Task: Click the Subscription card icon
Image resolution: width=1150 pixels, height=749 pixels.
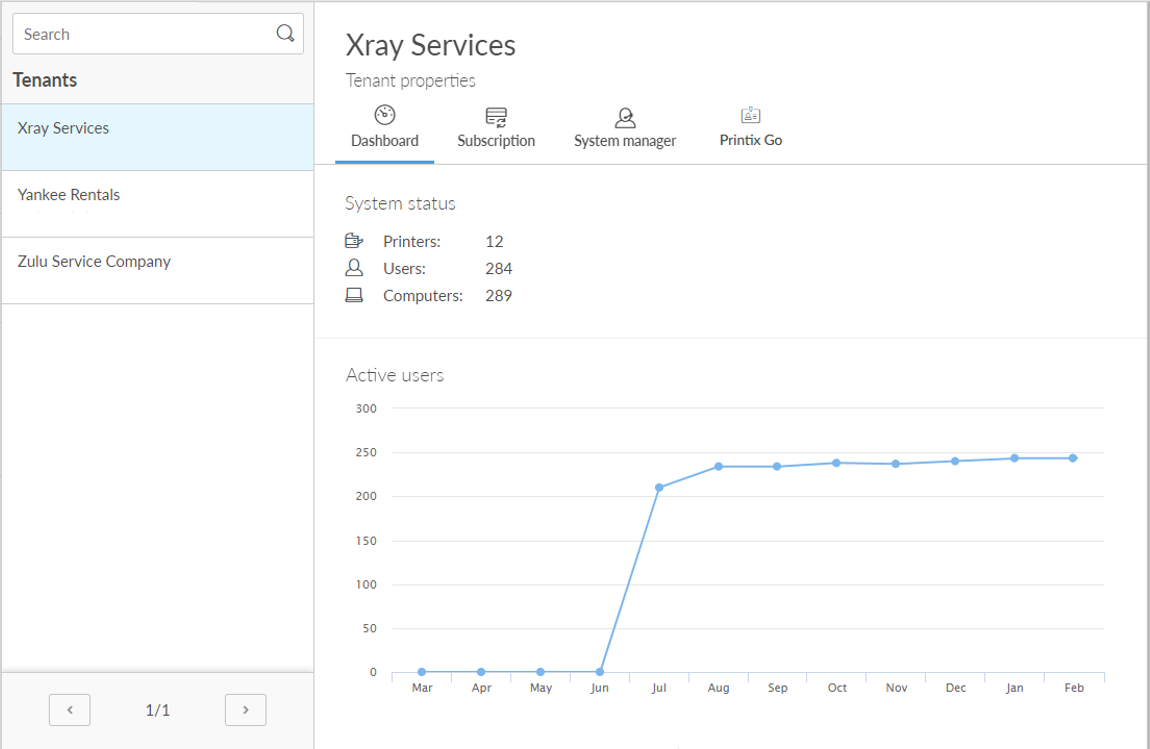Action: click(496, 117)
